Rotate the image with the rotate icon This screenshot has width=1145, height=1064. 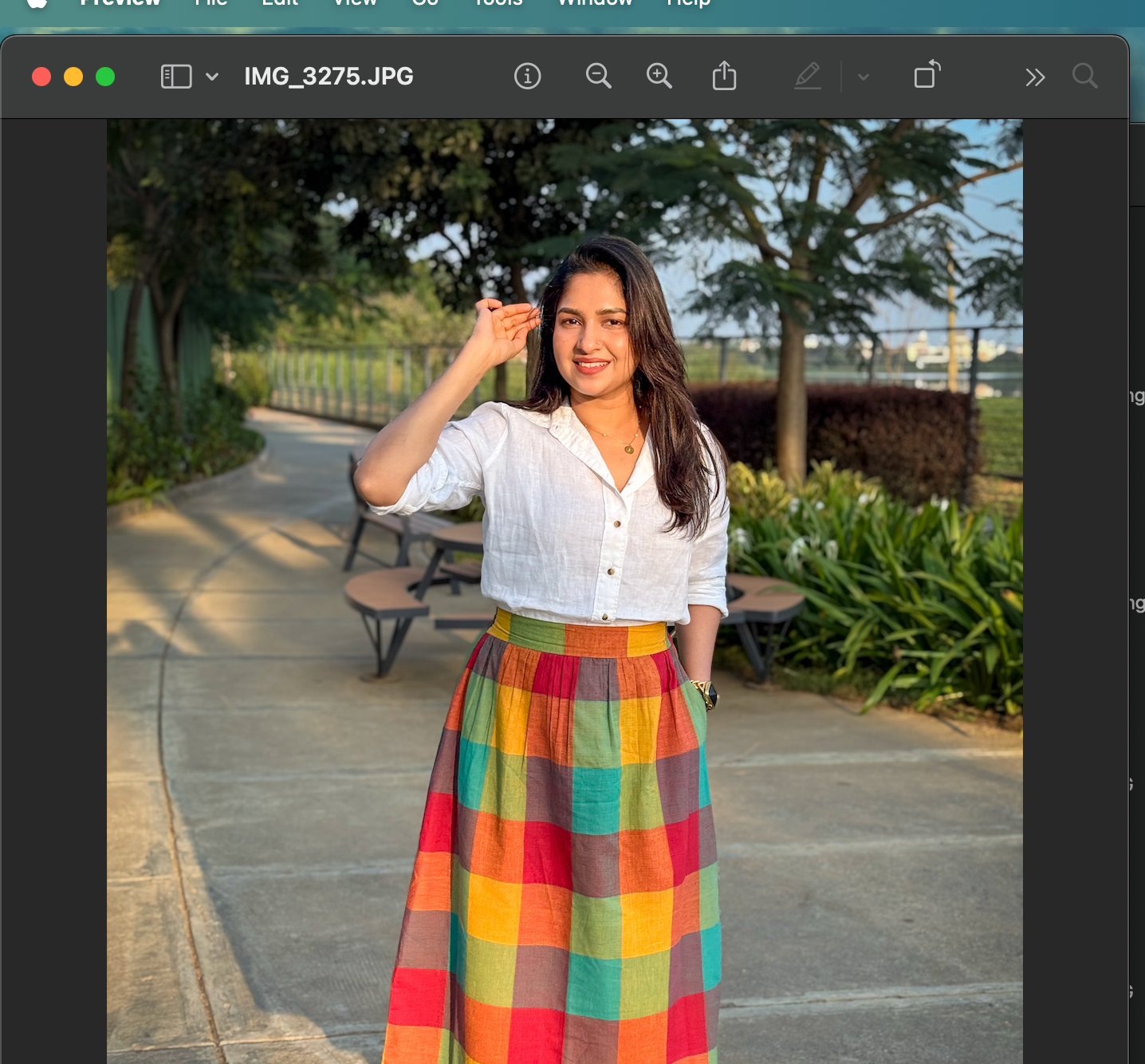coord(926,76)
